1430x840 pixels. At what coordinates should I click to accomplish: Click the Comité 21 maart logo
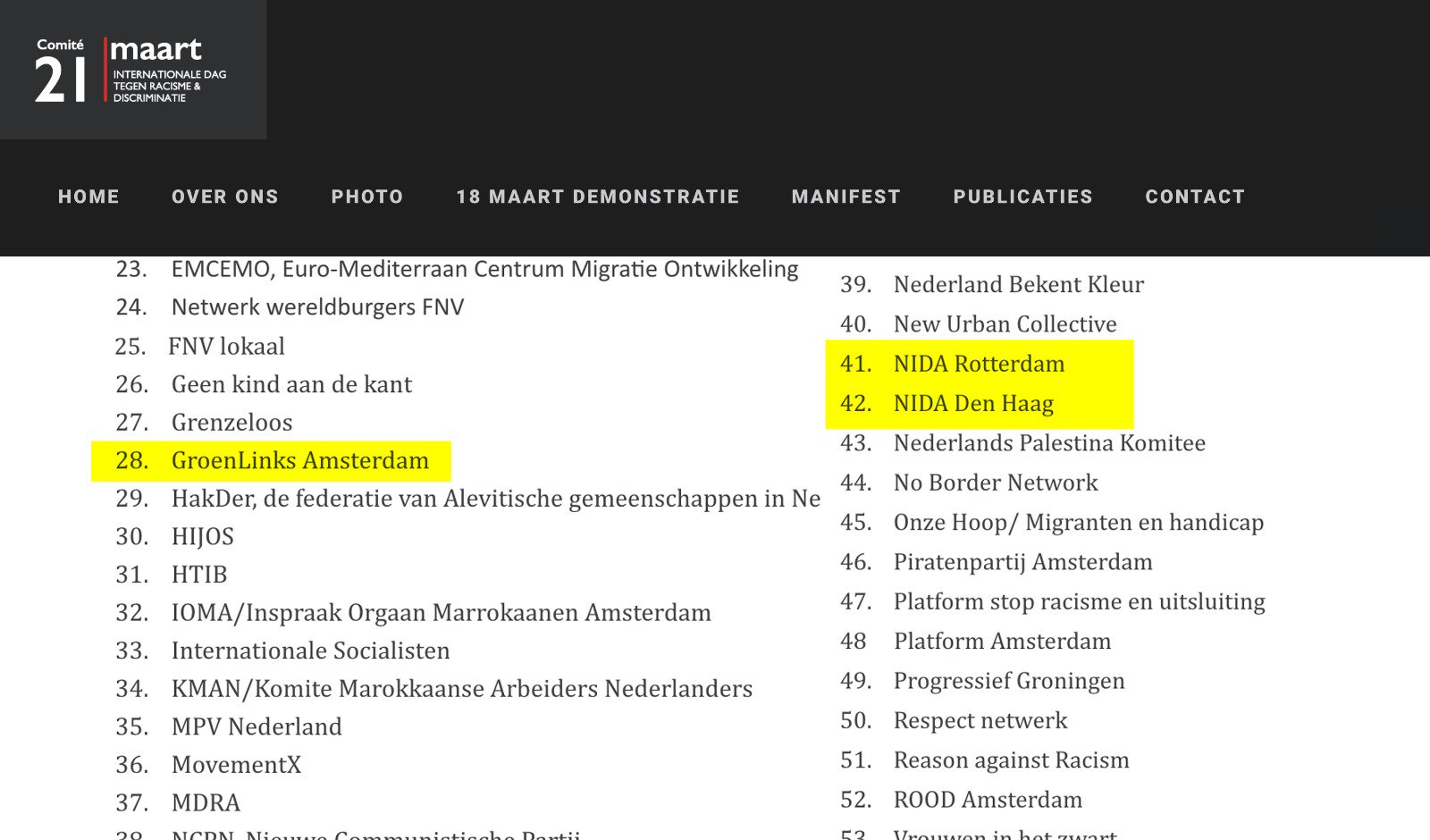[x=132, y=70]
